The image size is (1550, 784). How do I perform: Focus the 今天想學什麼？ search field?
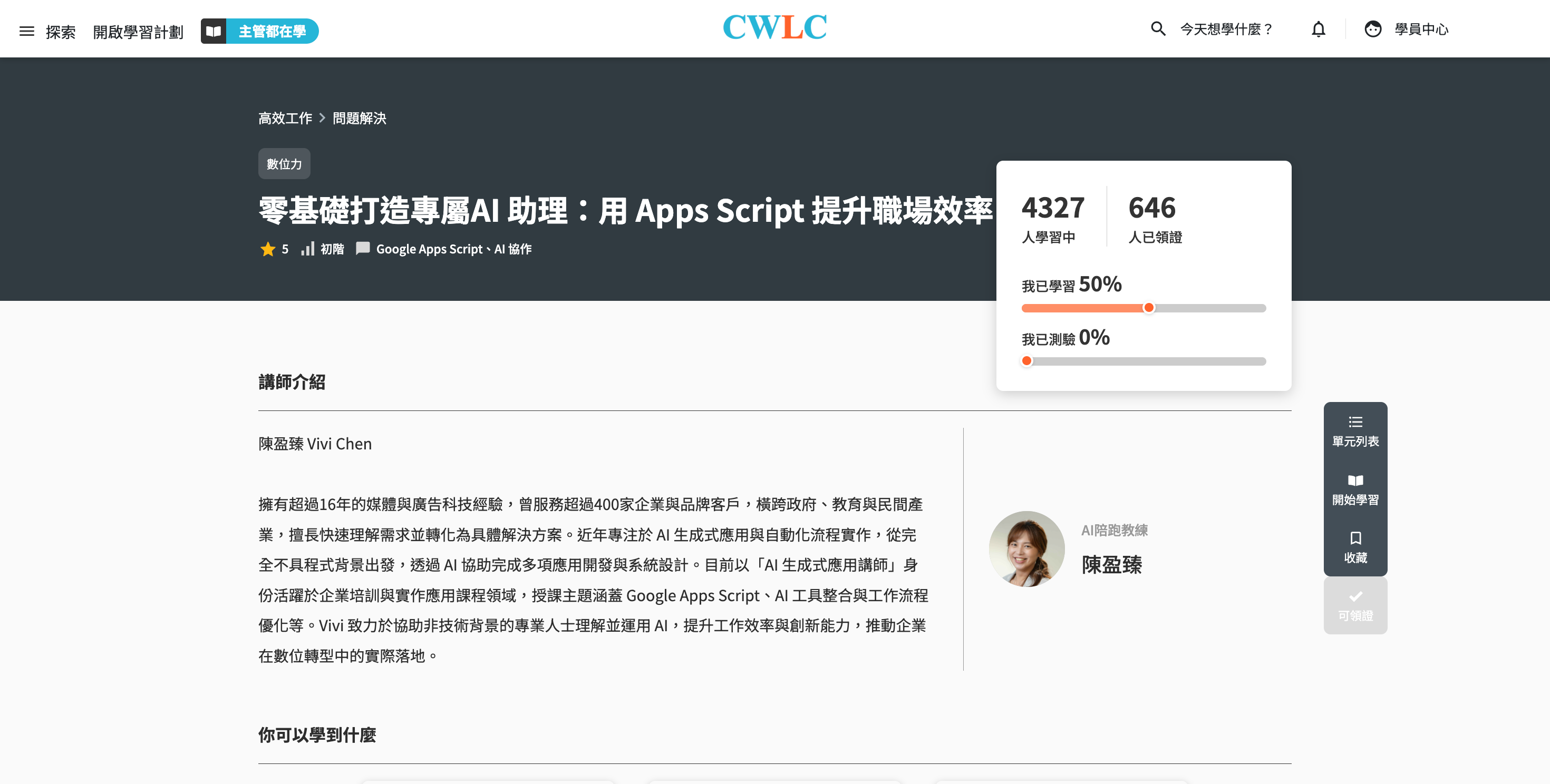tap(1226, 29)
